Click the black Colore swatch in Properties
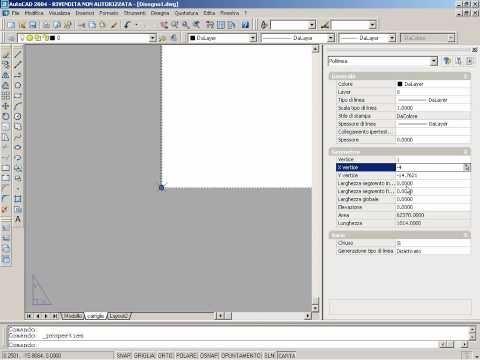Viewport: 480px width, 360px height. coord(400,84)
